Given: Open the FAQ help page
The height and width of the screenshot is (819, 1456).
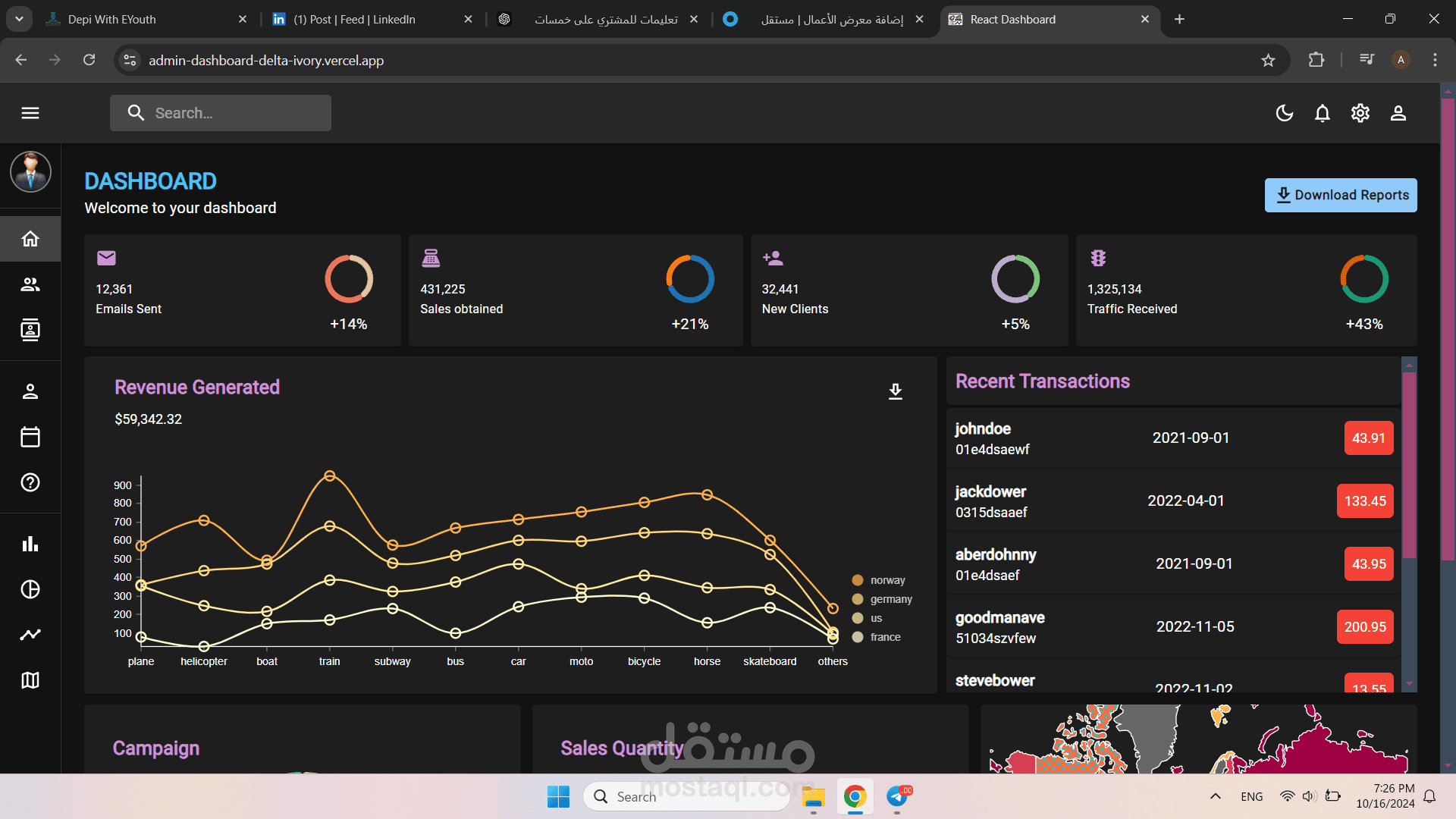Looking at the screenshot, I should 30,483.
